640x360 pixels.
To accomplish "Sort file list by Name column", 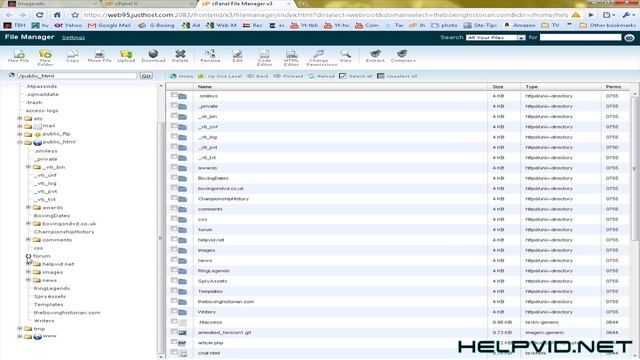I will pyautogui.click(x=204, y=87).
